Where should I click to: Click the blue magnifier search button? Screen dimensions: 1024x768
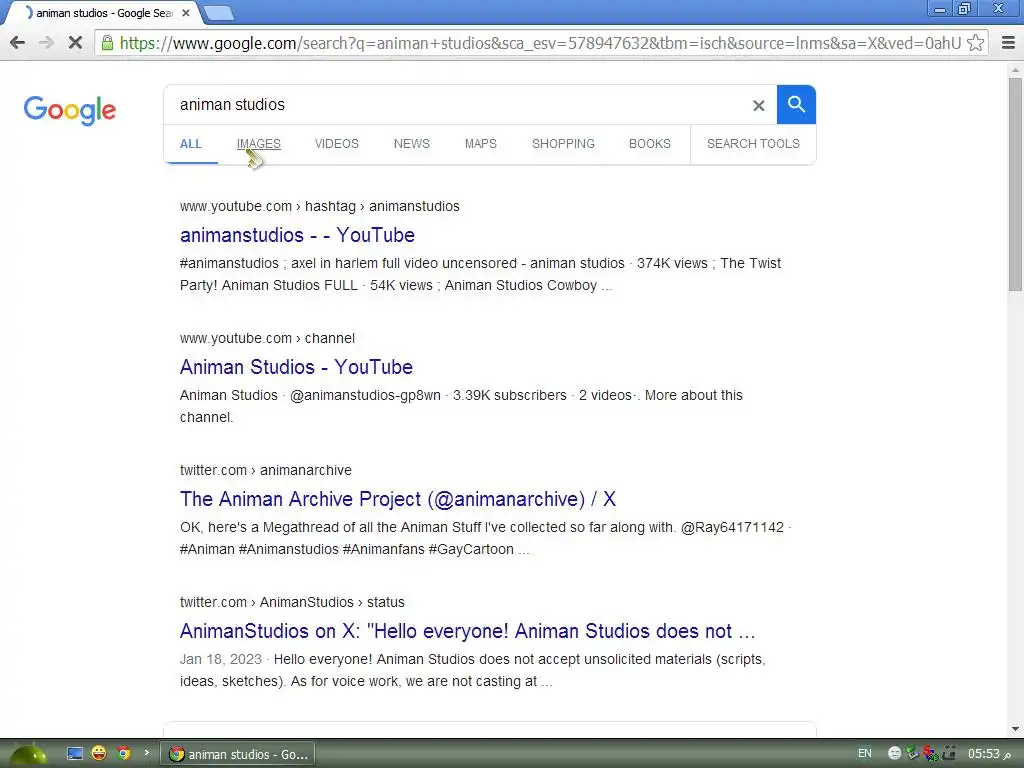tap(796, 104)
